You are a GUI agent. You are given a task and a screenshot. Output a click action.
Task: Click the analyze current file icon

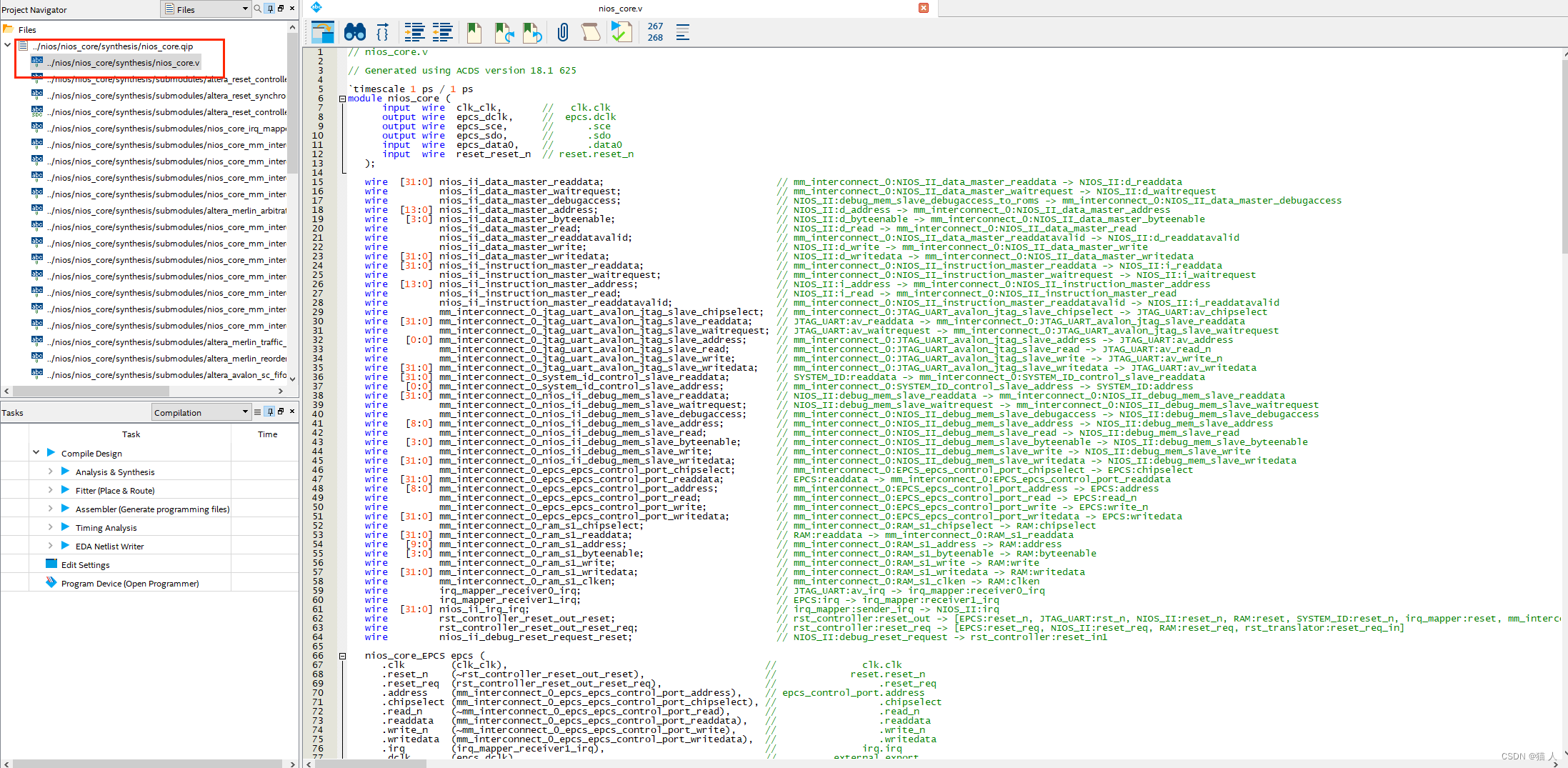pyautogui.click(x=621, y=32)
